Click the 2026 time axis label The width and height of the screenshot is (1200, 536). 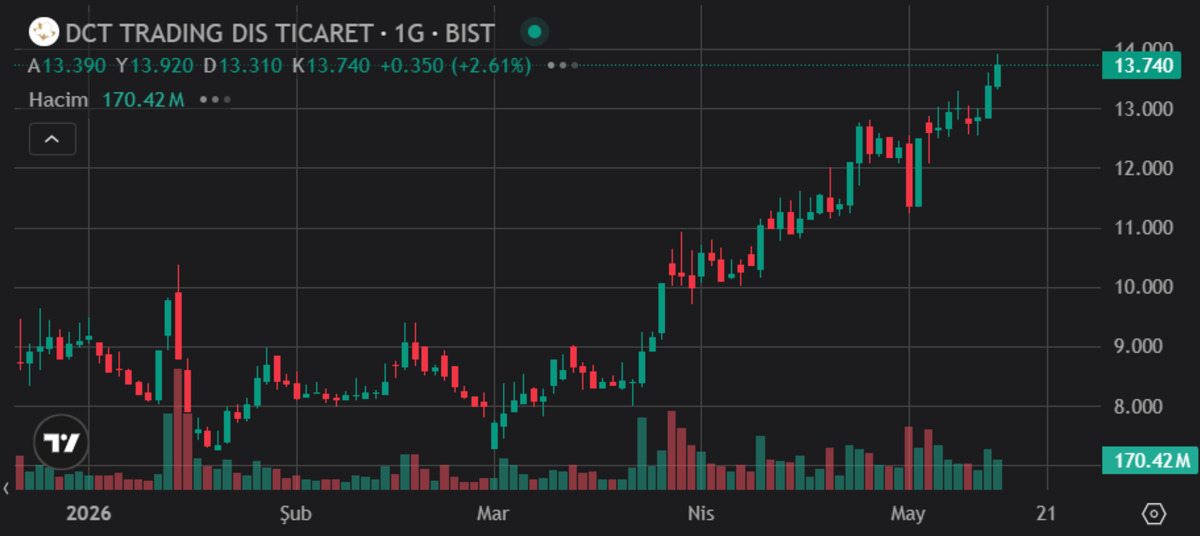coord(89,514)
